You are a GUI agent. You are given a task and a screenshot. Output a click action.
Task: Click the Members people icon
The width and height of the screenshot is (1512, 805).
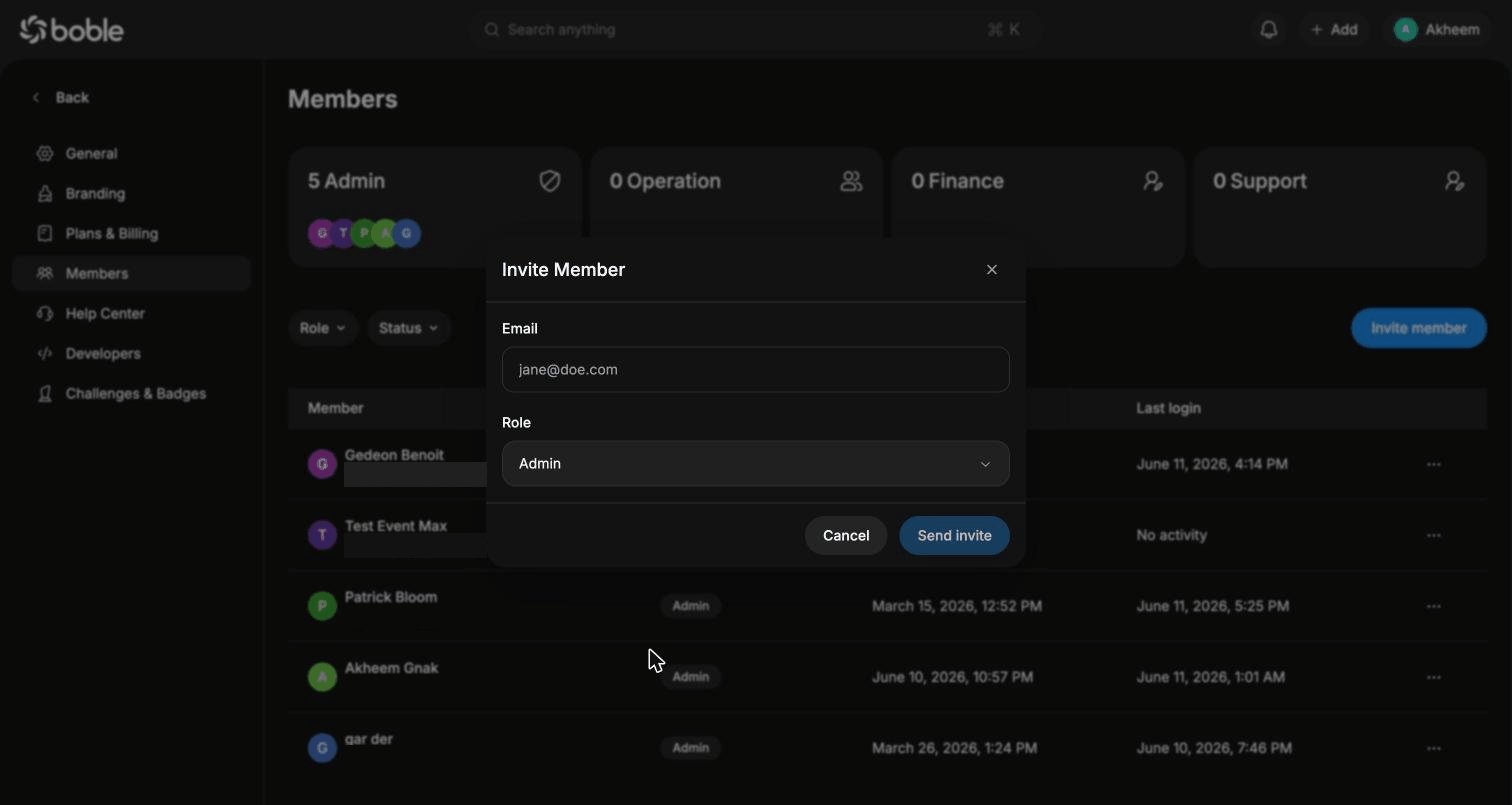[44, 273]
